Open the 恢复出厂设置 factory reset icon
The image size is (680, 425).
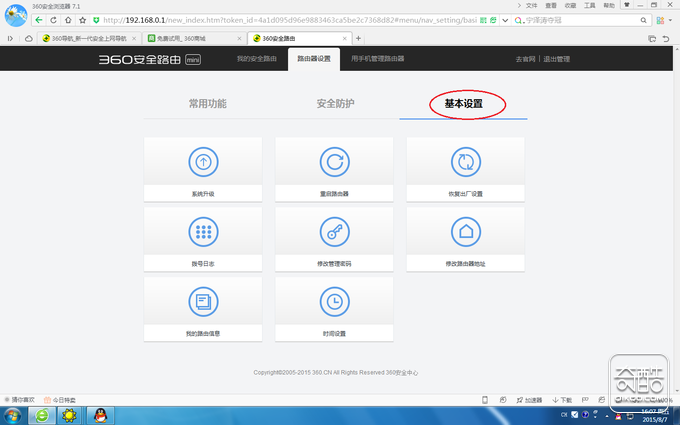466,162
